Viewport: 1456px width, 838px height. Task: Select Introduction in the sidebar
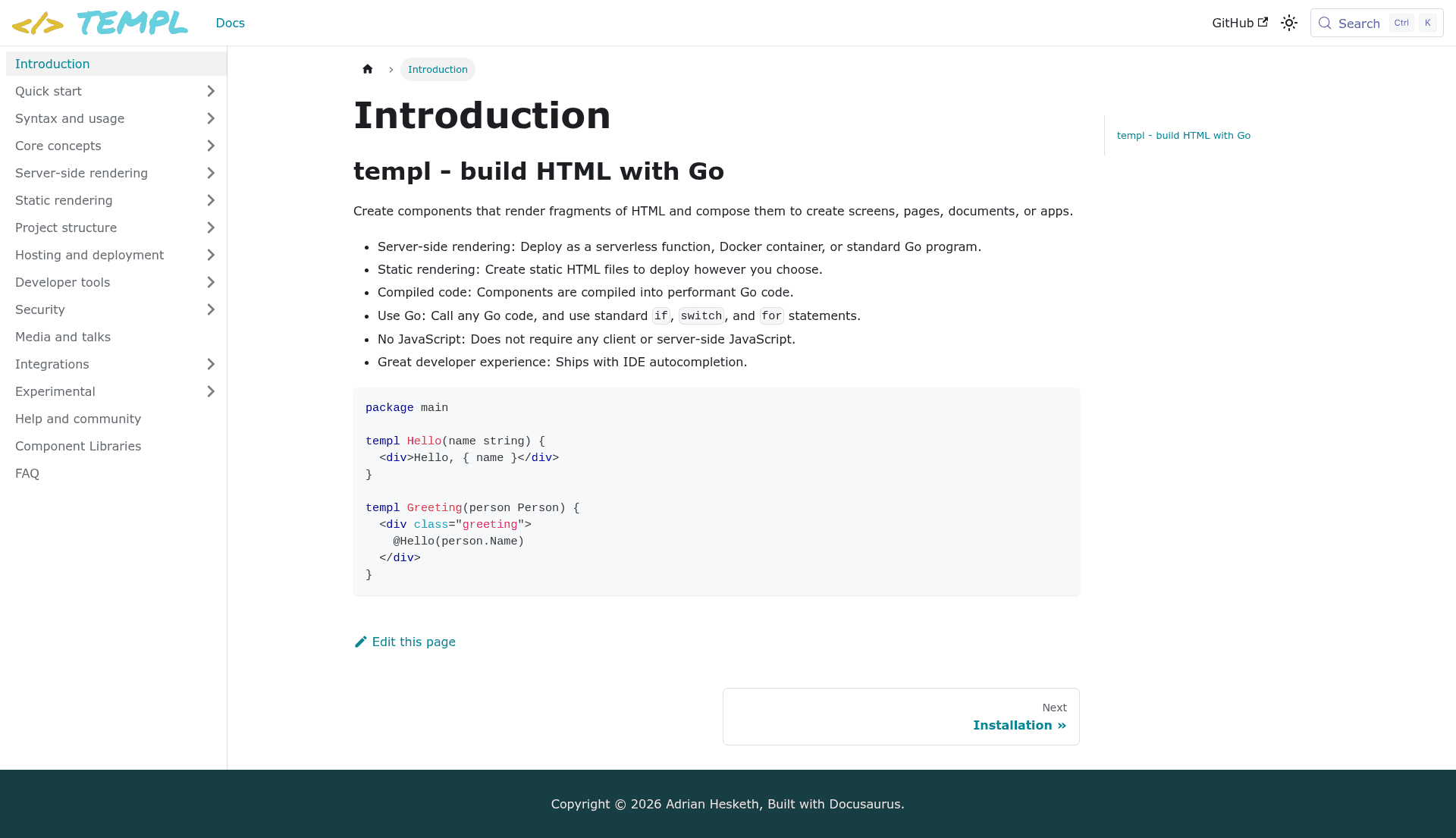[x=116, y=64]
